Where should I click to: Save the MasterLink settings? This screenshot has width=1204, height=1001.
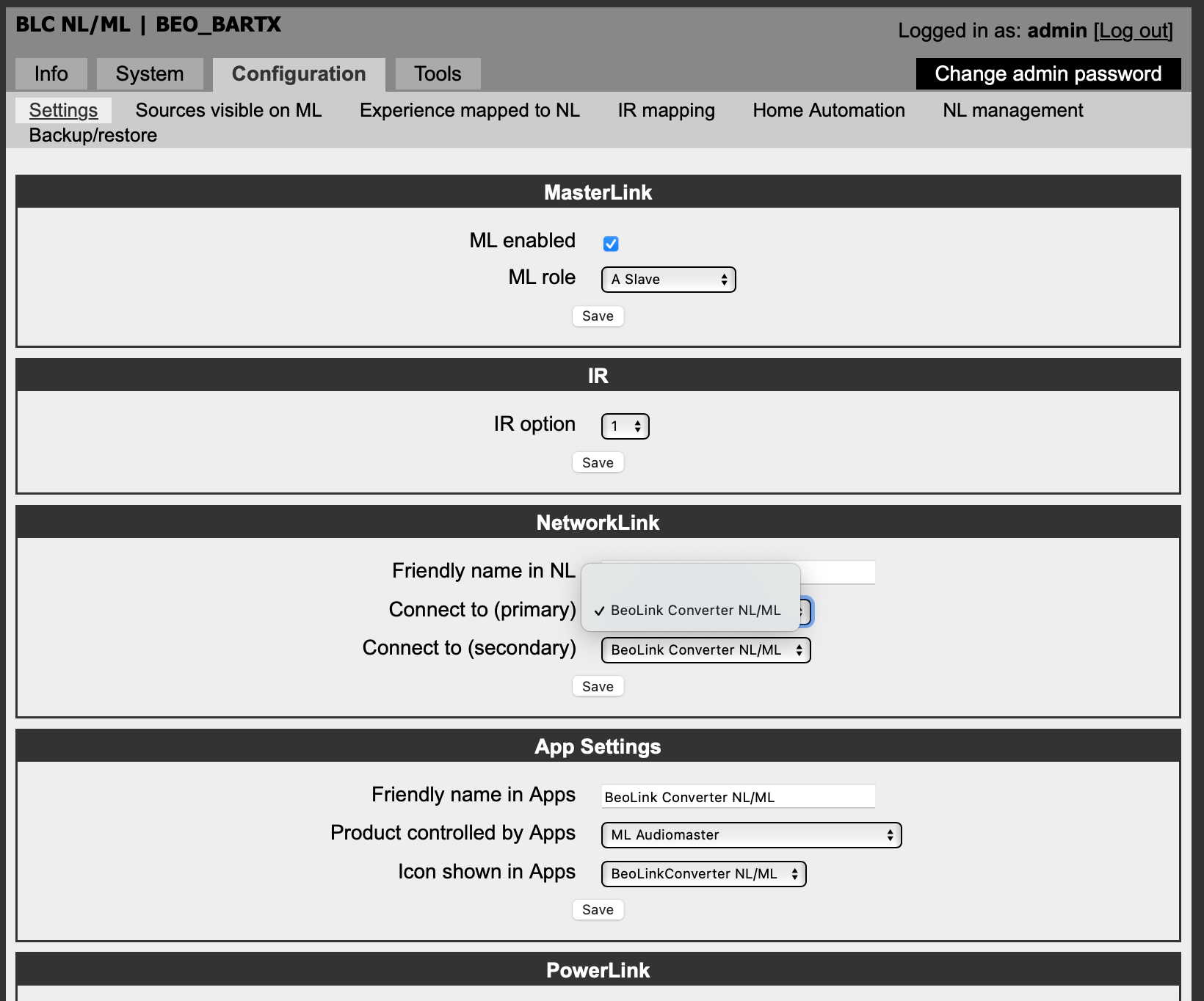(x=598, y=316)
